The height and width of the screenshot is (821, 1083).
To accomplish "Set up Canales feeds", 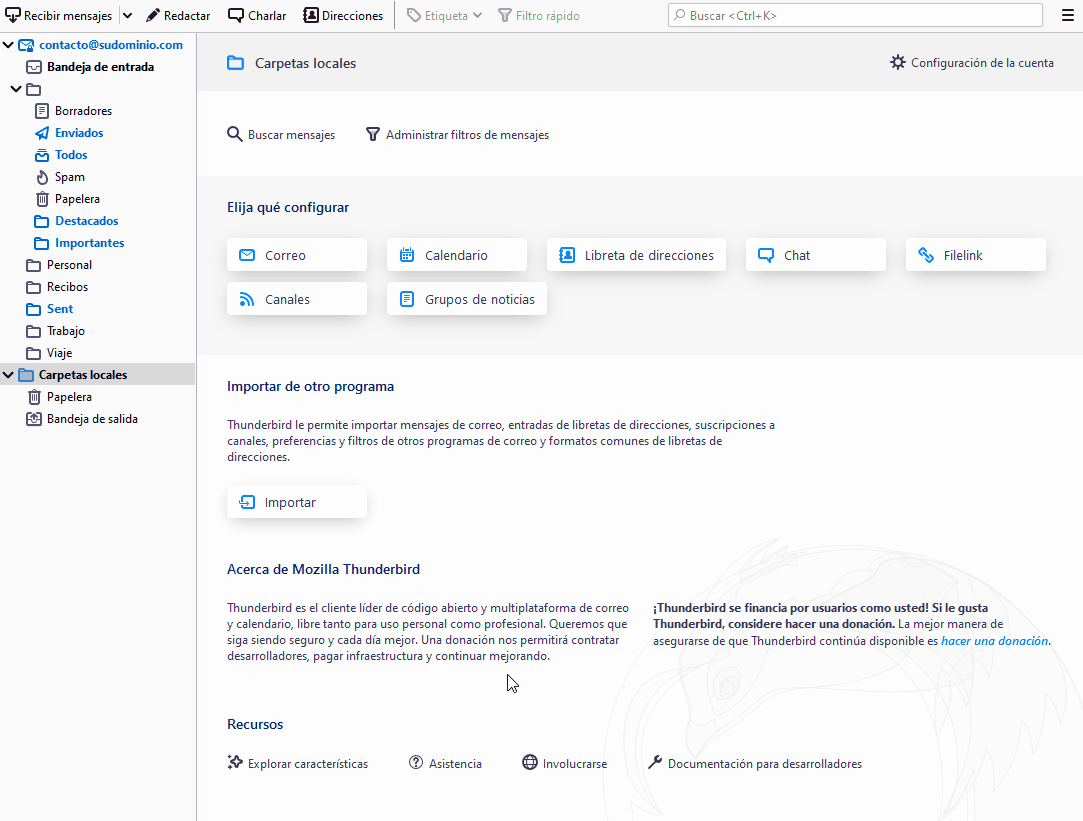I will pyautogui.click(x=297, y=299).
